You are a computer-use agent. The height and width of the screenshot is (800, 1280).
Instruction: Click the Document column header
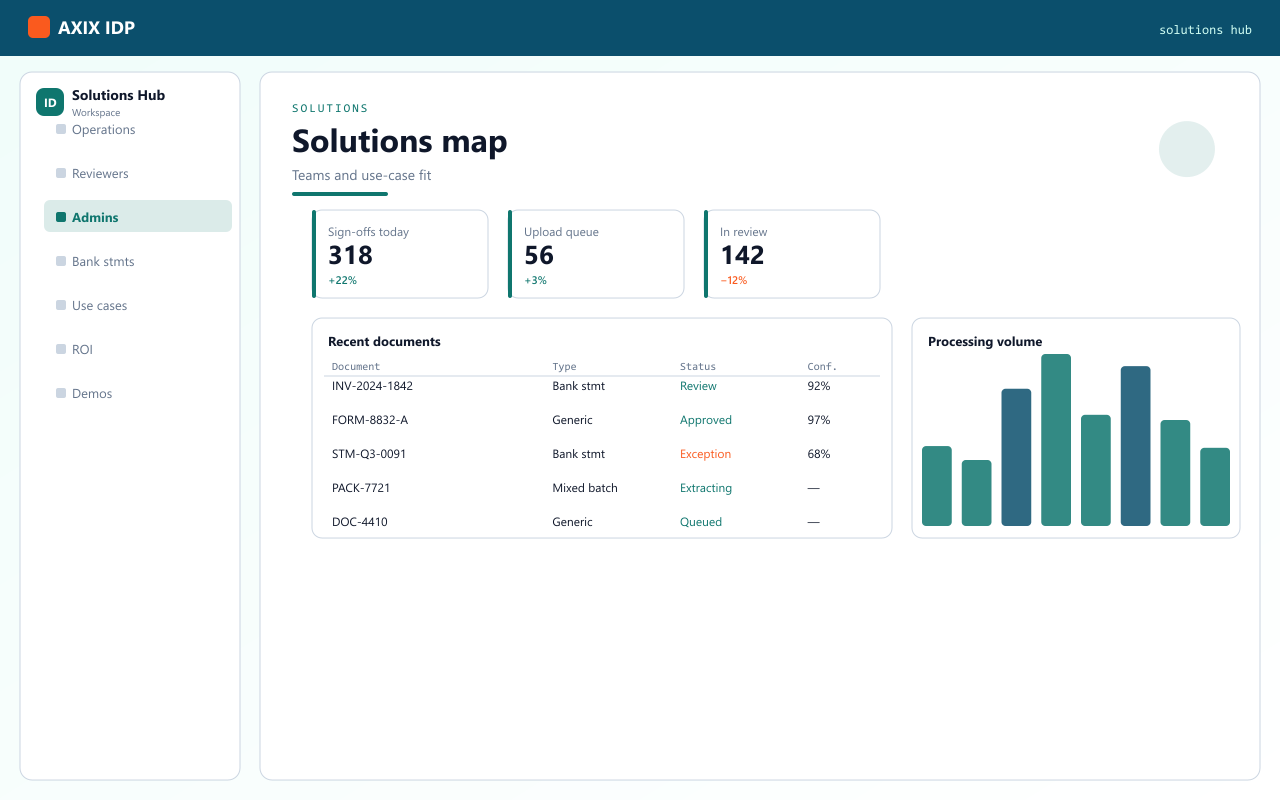click(356, 367)
